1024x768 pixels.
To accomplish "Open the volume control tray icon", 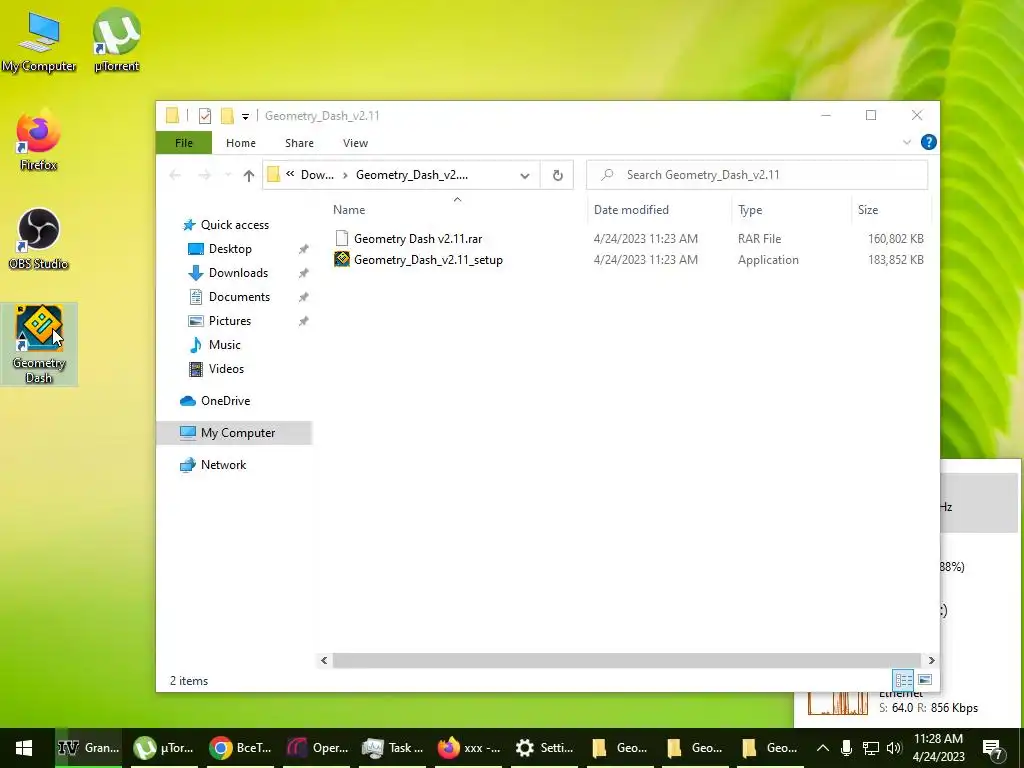I will tap(894, 748).
